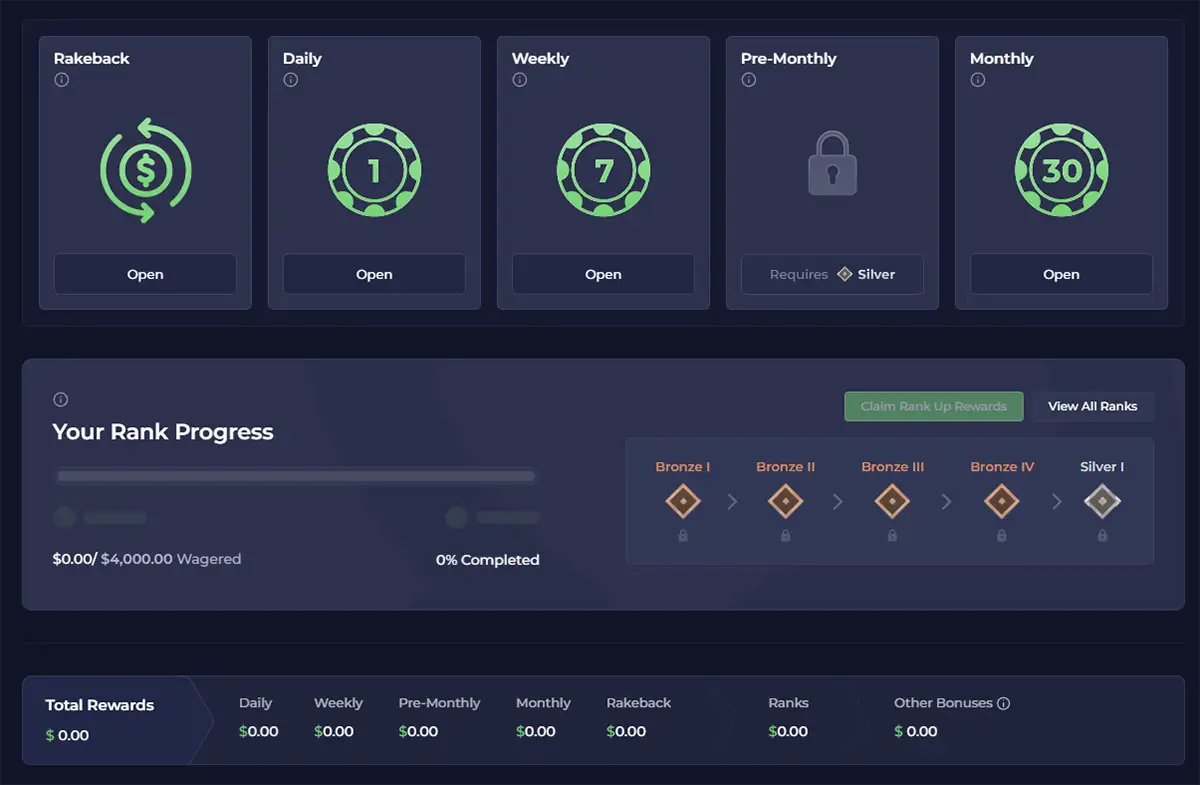Screen dimensions: 1200x785
Task: Click the Daily chip icon showing 1
Action: 374,170
